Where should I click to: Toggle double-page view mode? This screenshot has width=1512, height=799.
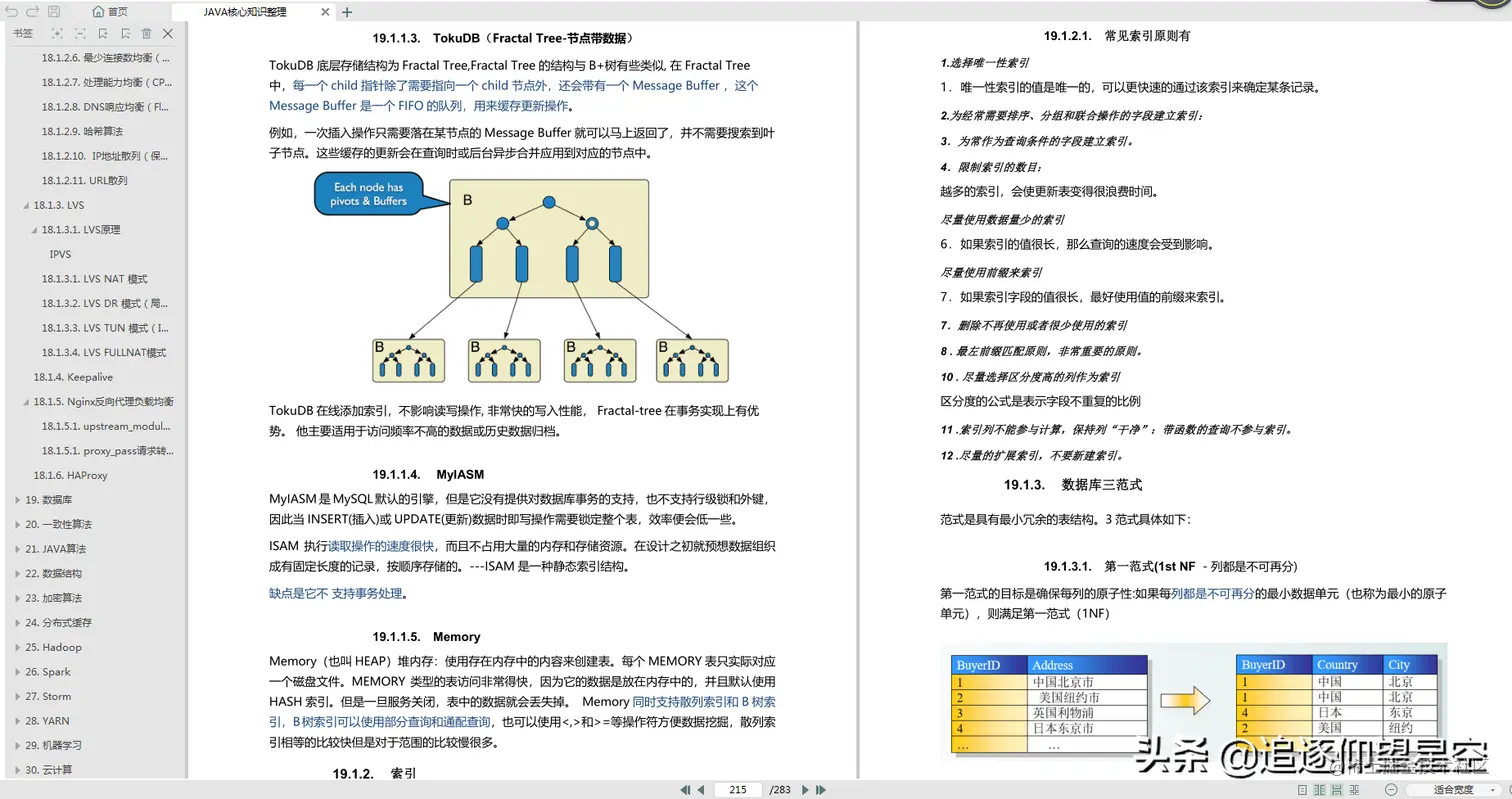1320,791
